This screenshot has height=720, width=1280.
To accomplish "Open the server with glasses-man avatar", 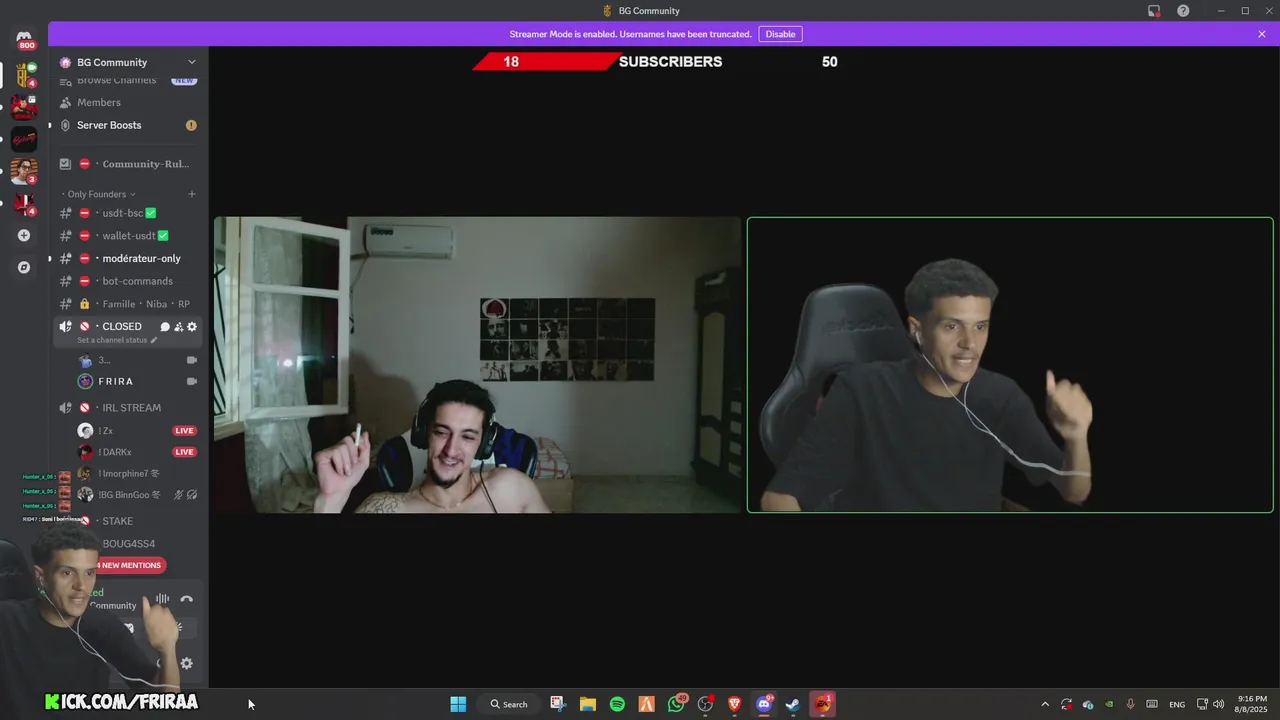I will pos(24,171).
